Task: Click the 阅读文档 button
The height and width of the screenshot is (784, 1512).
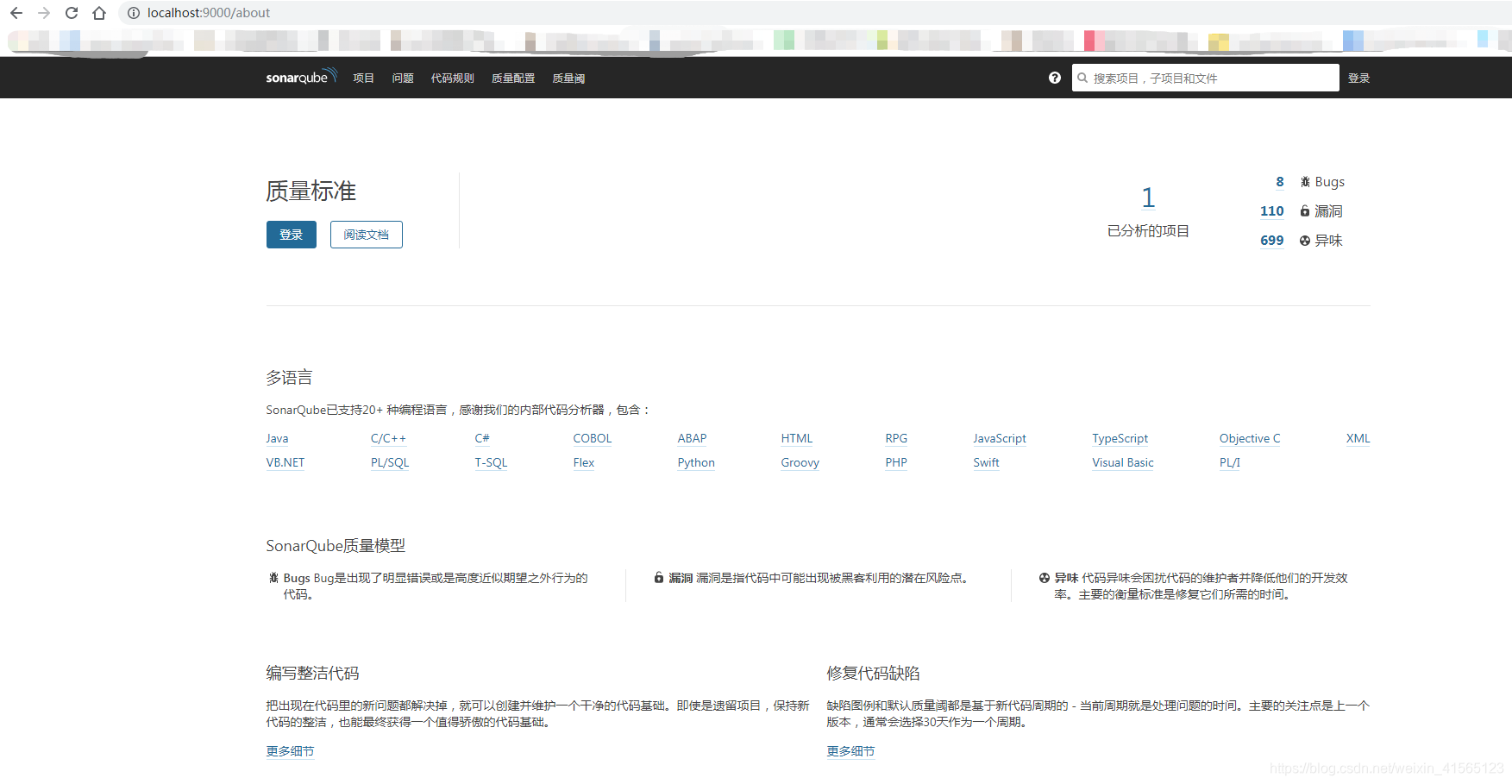Action: (367, 235)
